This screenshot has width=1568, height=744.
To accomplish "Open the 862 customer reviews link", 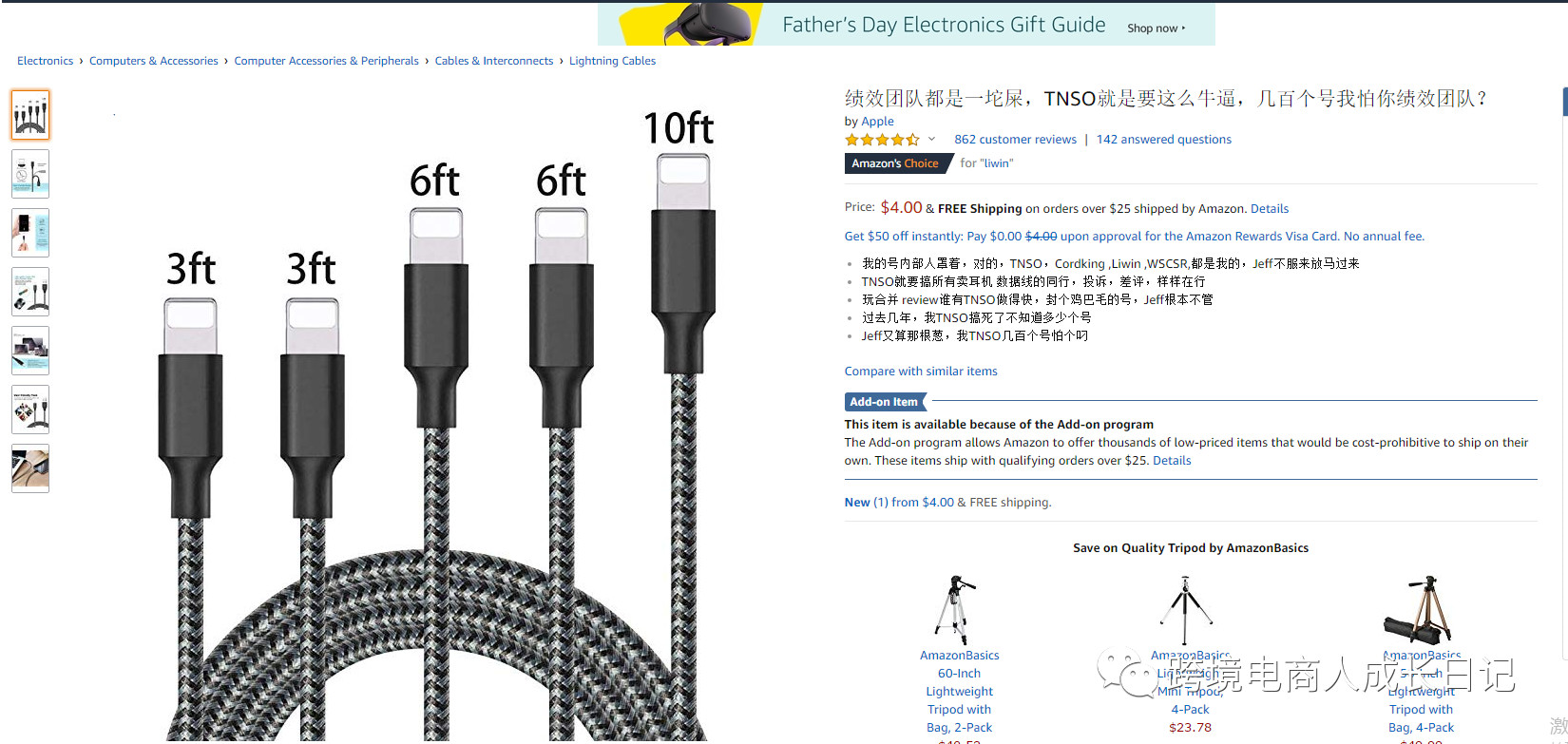I will tap(1015, 140).
